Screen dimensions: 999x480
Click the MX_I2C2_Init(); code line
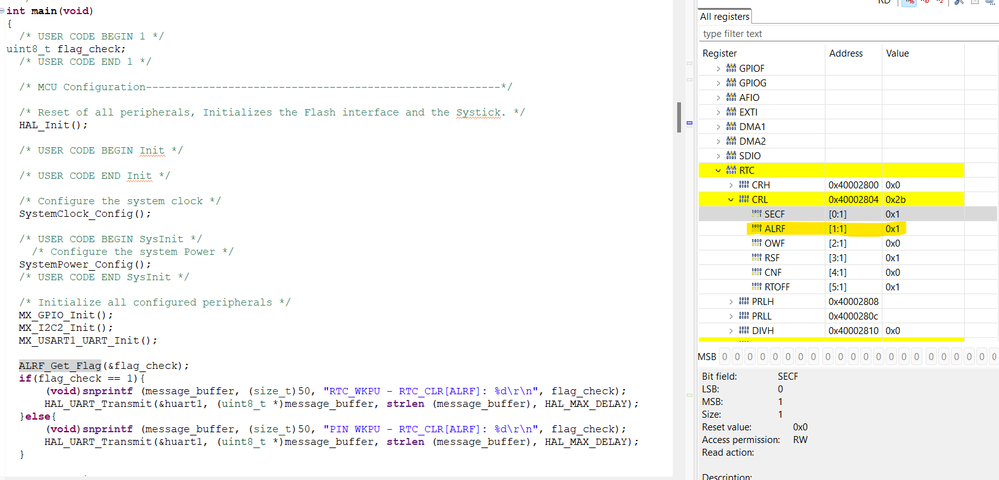click(66, 328)
